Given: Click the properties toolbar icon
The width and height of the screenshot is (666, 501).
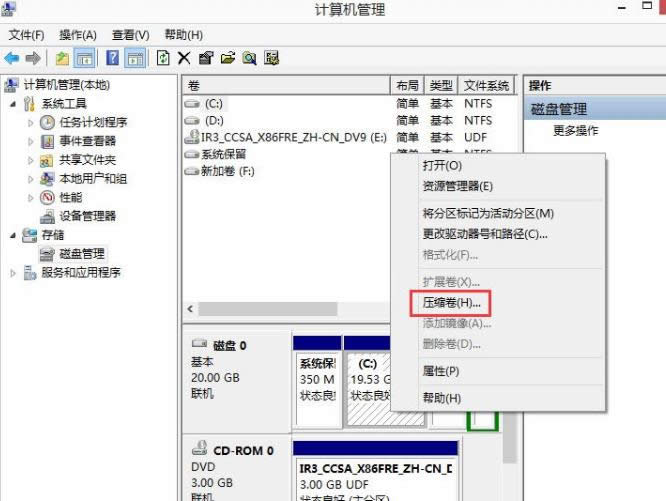Looking at the screenshot, I should (x=205, y=59).
